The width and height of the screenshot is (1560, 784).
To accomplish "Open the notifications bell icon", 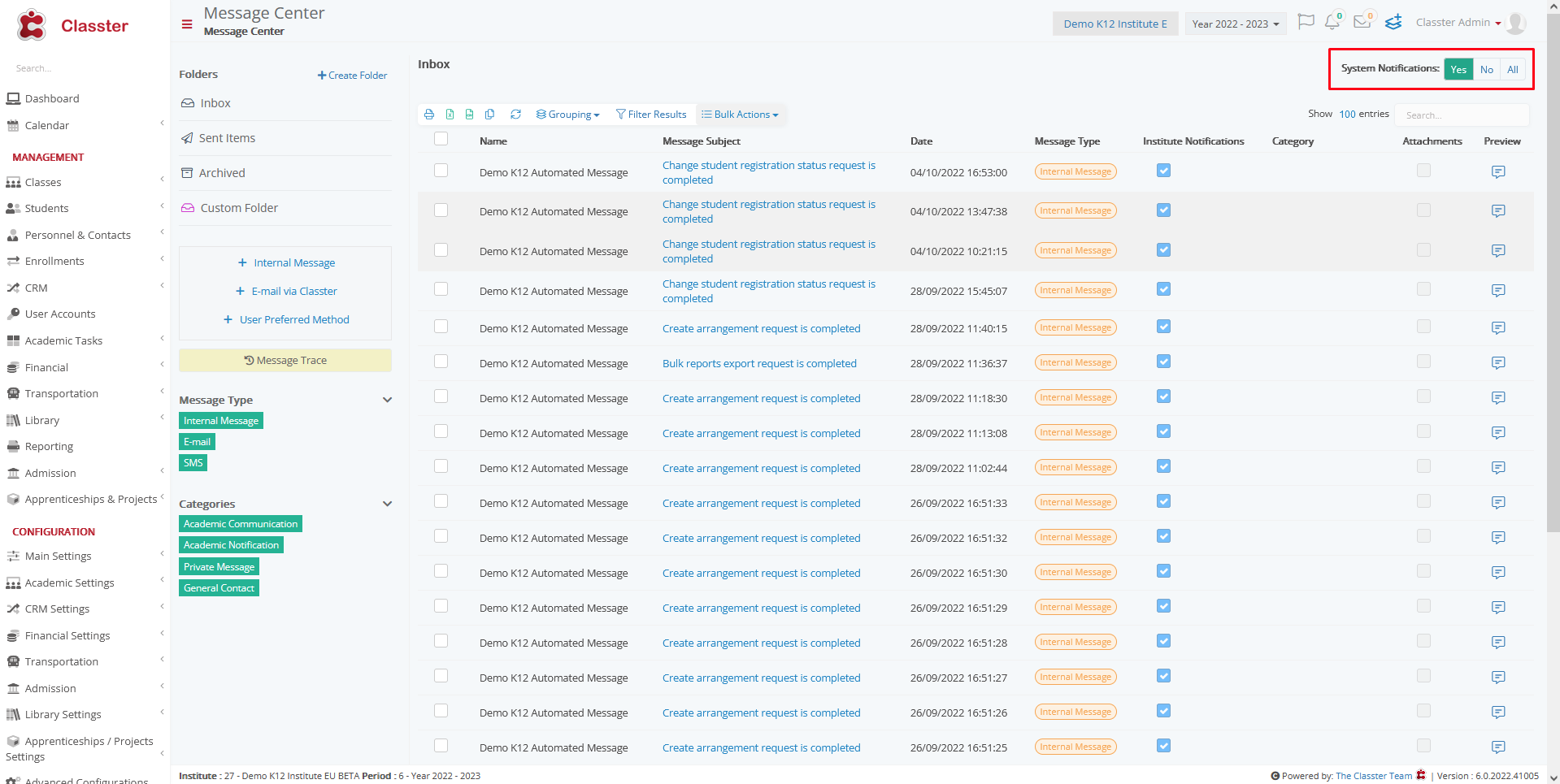I will (1332, 22).
